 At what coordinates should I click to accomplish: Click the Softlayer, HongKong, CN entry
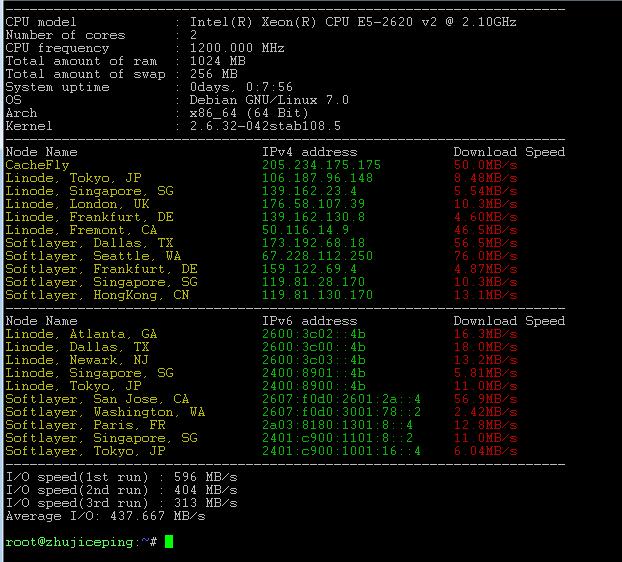coord(97,295)
